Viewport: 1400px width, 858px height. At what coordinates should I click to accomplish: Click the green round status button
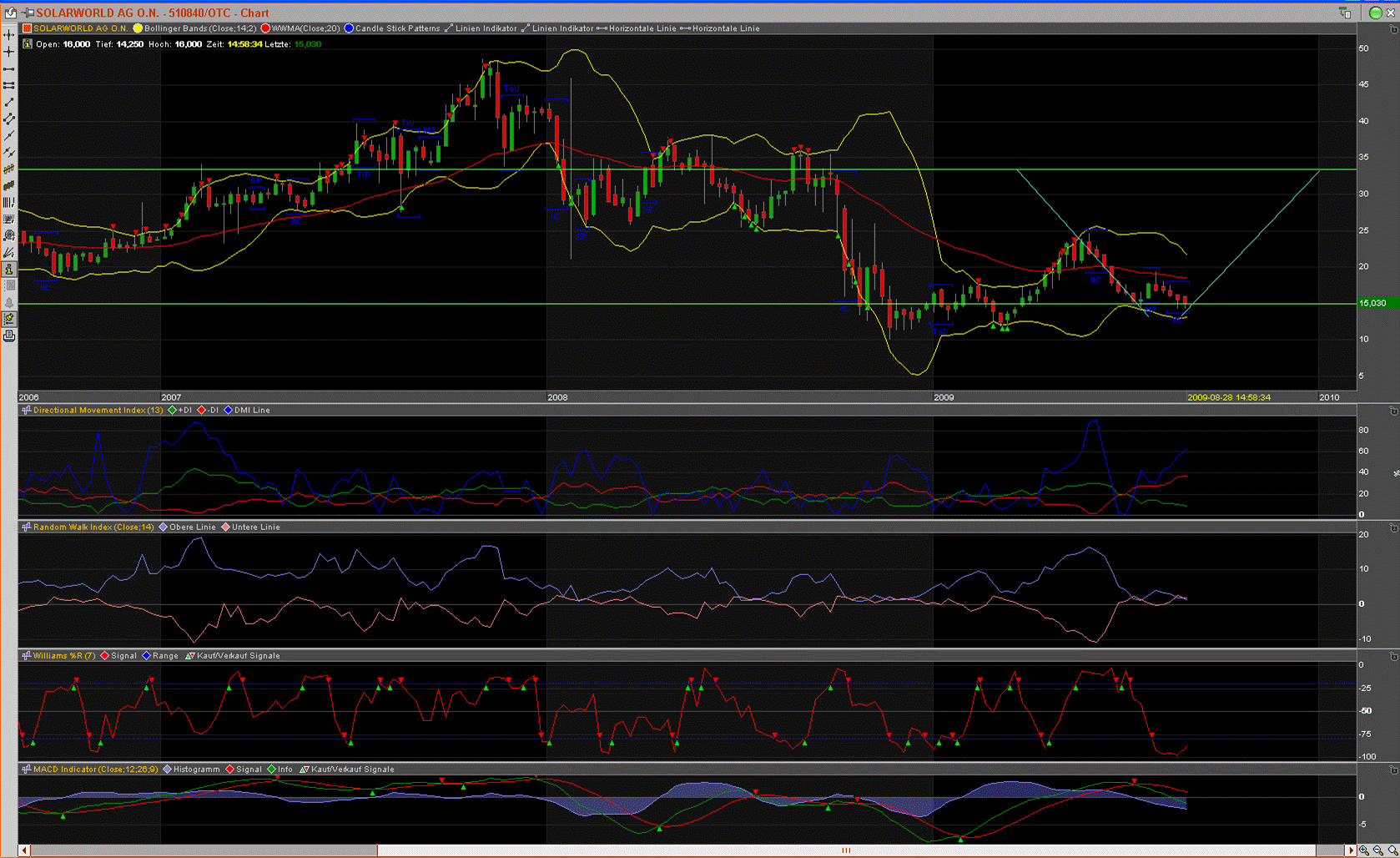(1376, 13)
